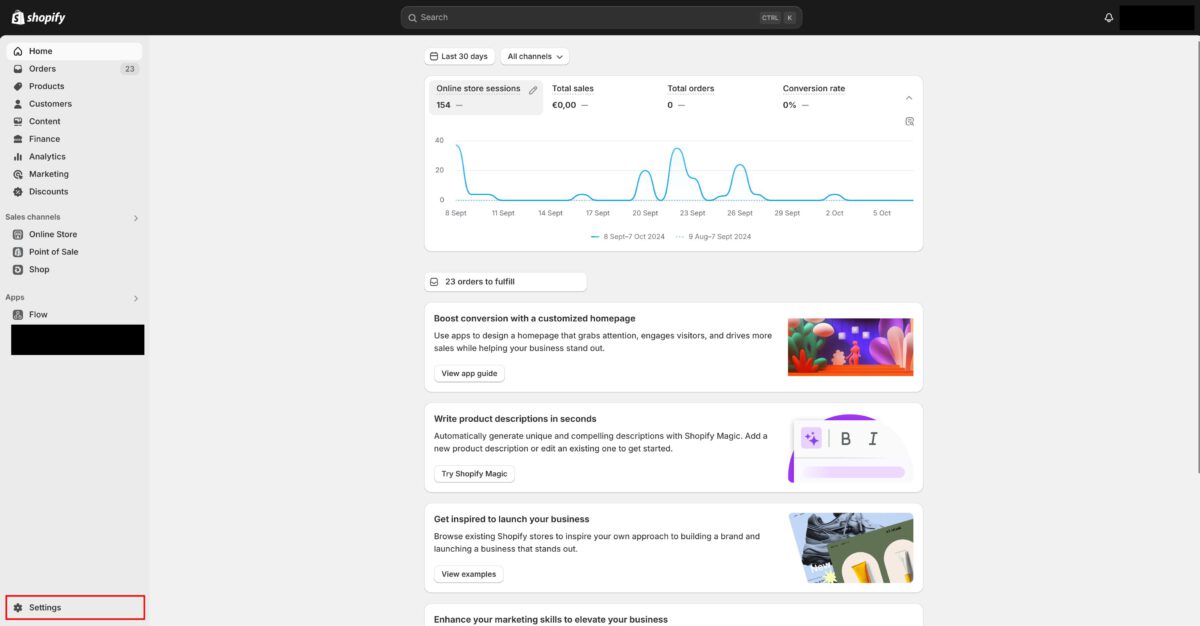Expand the Sales channels section
Viewport: 1200px width, 626px height.
136,218
